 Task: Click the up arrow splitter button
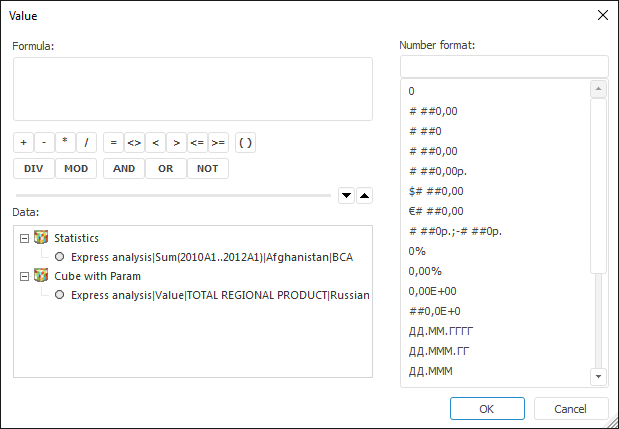364,195
